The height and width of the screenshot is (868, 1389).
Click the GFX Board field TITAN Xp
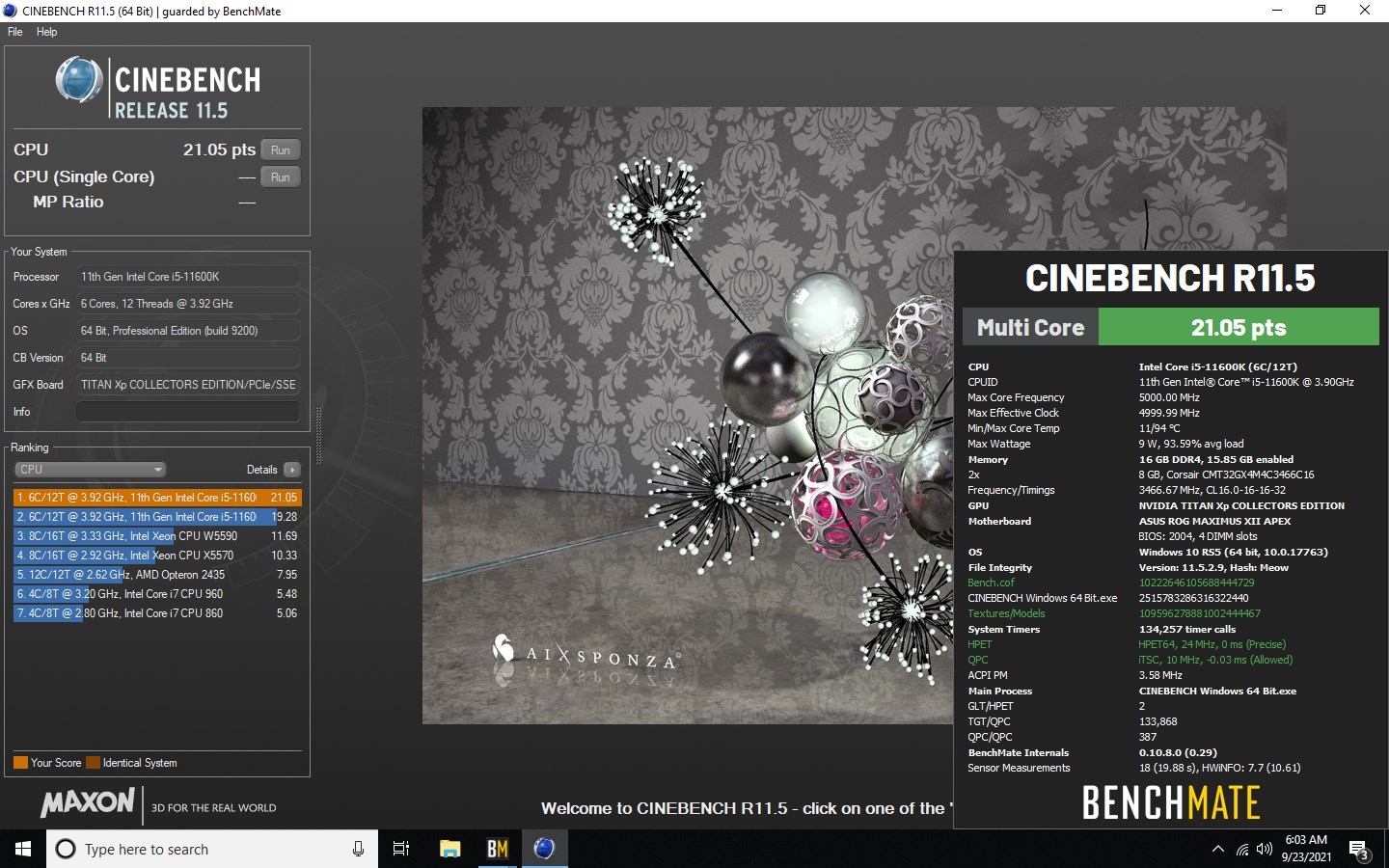(x=187, y=385)
